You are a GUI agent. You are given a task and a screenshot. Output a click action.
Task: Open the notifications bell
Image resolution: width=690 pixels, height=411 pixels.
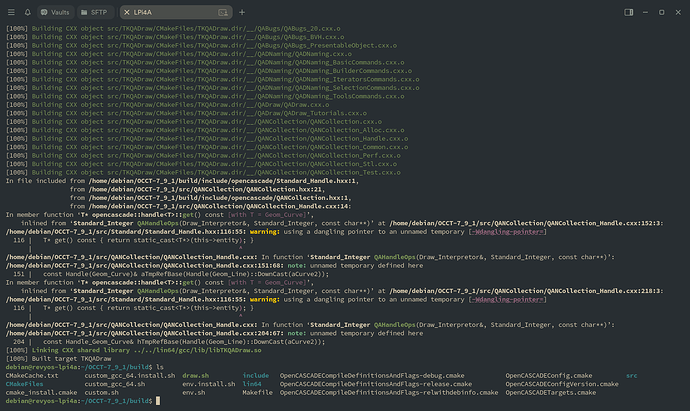[28, 12]
